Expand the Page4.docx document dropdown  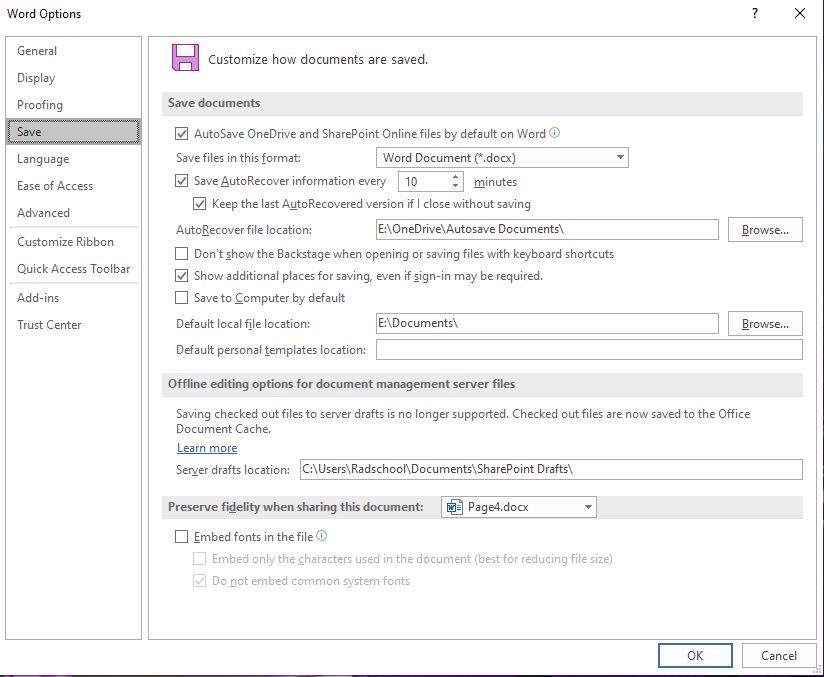click(519, 507)
